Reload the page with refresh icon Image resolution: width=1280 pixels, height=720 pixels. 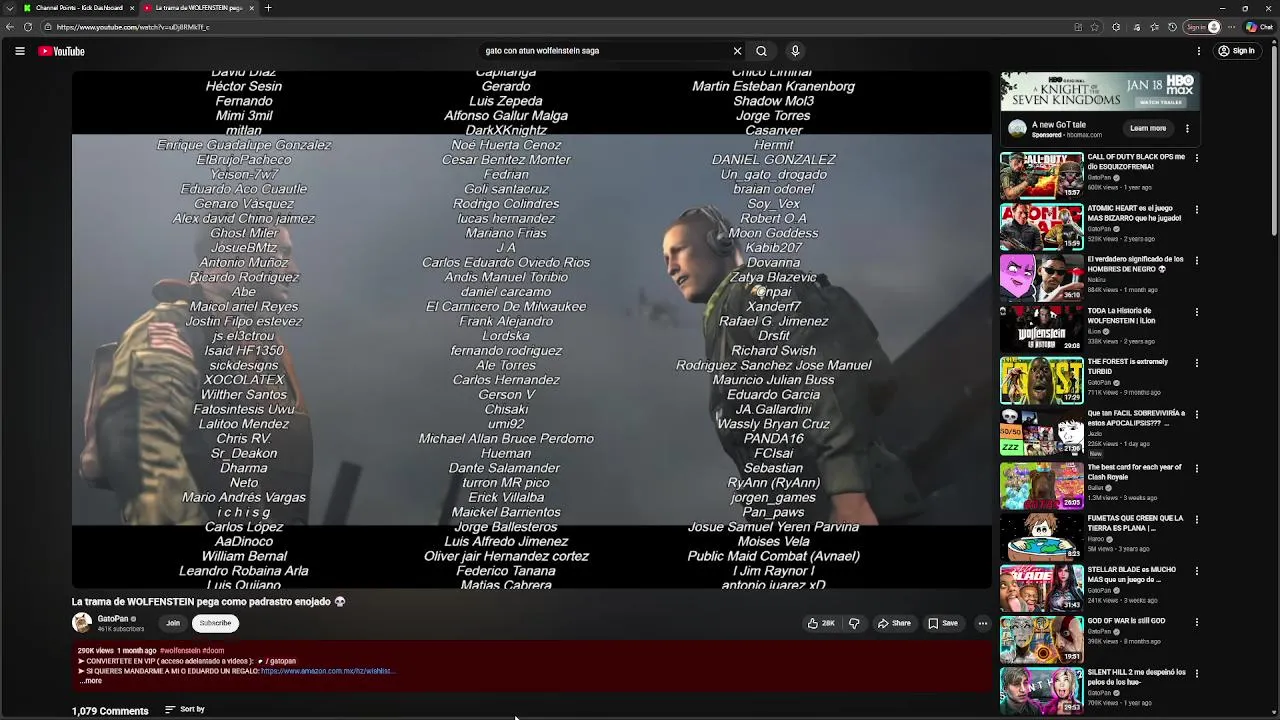pos(27,27)
